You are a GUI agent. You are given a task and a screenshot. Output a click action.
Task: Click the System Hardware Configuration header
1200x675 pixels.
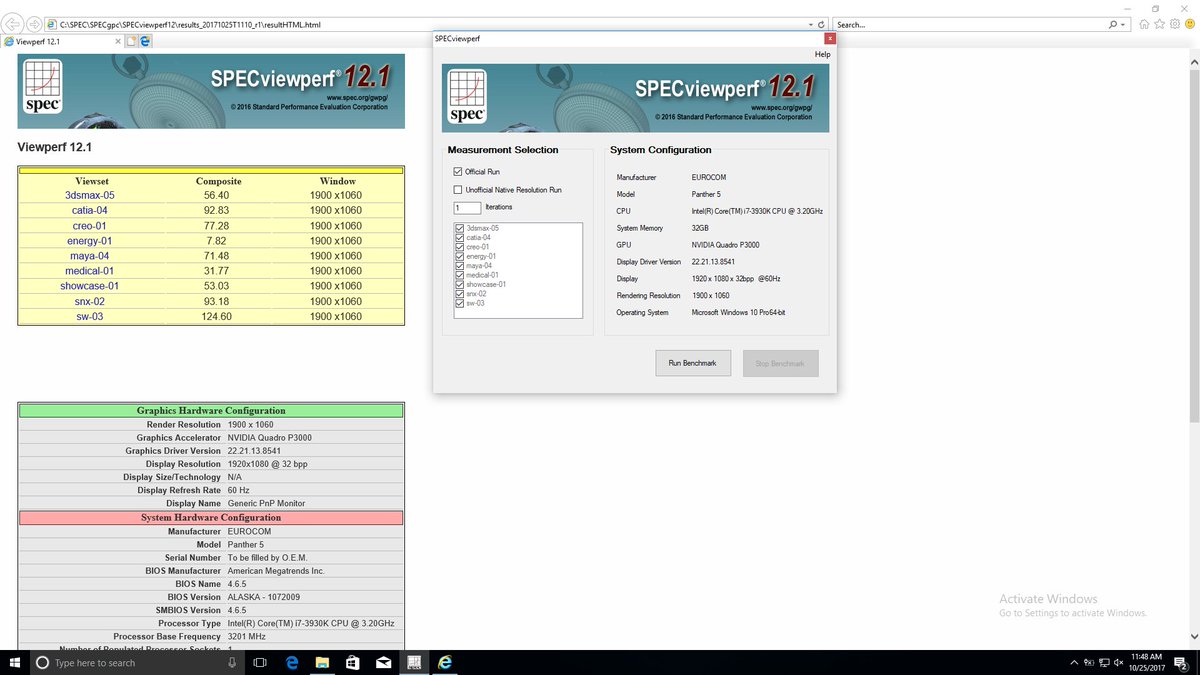click(x=211, y=518)
